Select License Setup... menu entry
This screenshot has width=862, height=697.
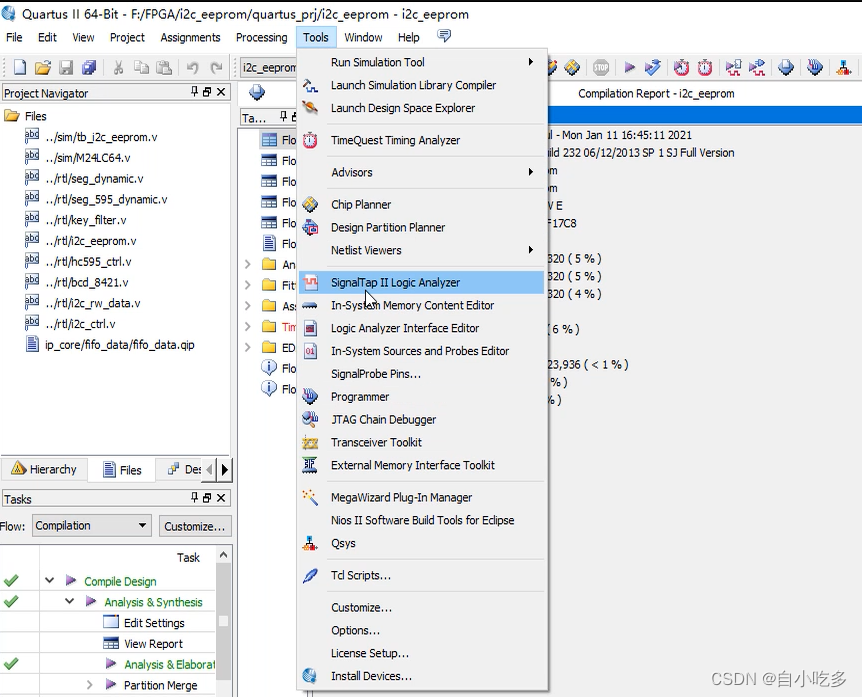(x=422, y=654)
